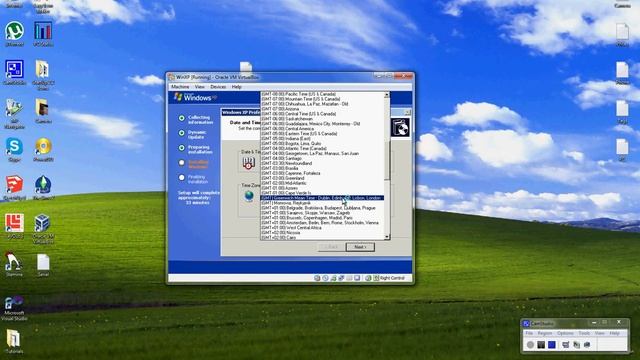Open the View menu in VirtualBox
Screen dimensions: 640x360
pyautogui.click(x=200, y=87)
